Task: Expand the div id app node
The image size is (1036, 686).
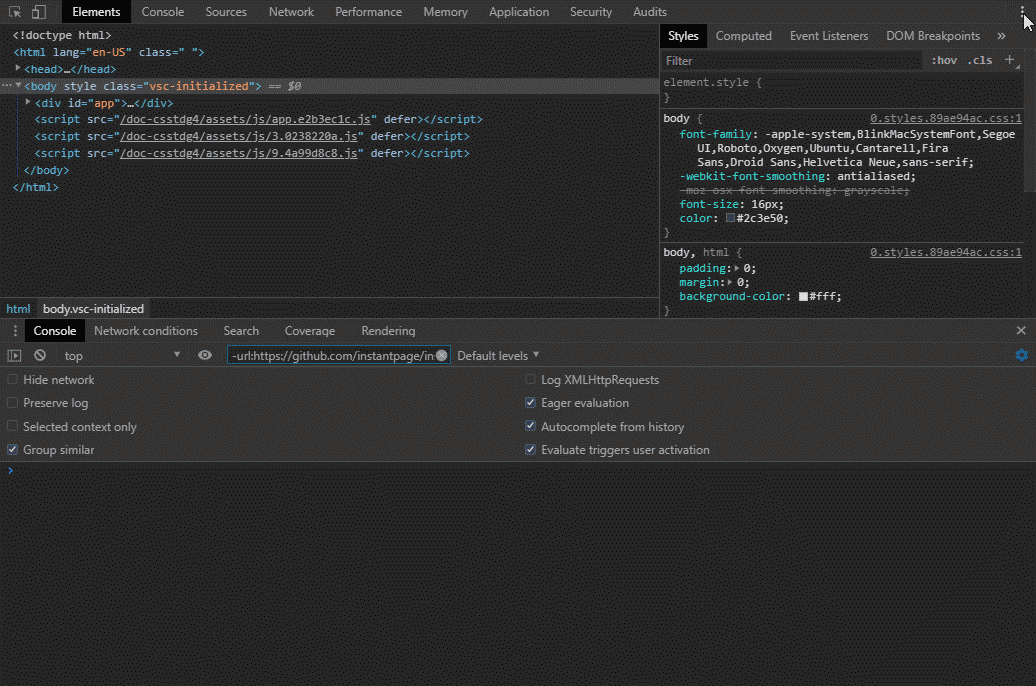Action: [29, 102]
